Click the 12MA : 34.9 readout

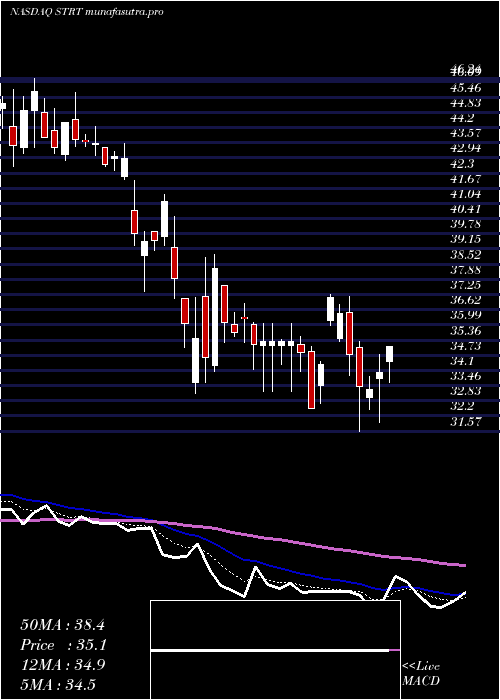62,665
